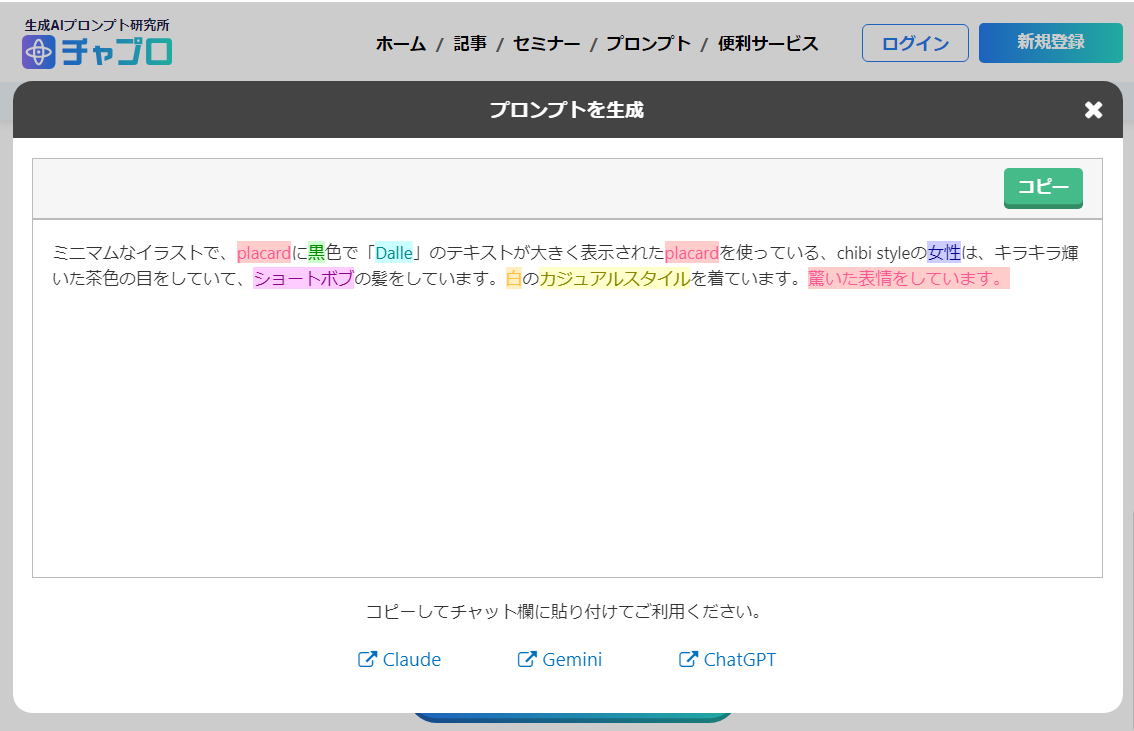
Task: Click the highlighted 驚いた表情をしています sentence
Action: (x=908, y=278)
